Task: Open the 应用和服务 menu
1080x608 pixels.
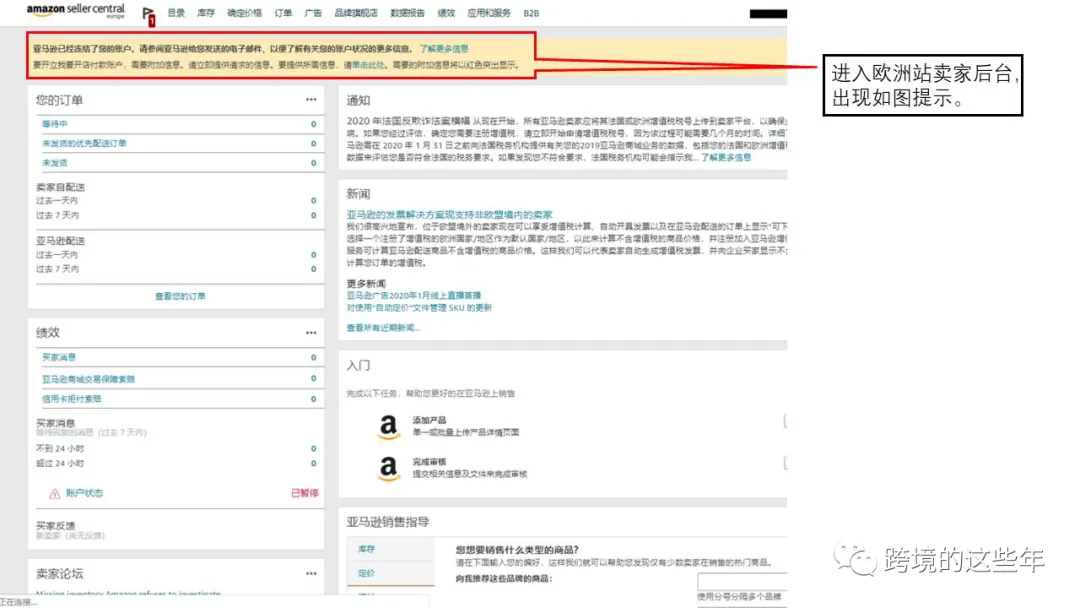Action: [489, 13]
